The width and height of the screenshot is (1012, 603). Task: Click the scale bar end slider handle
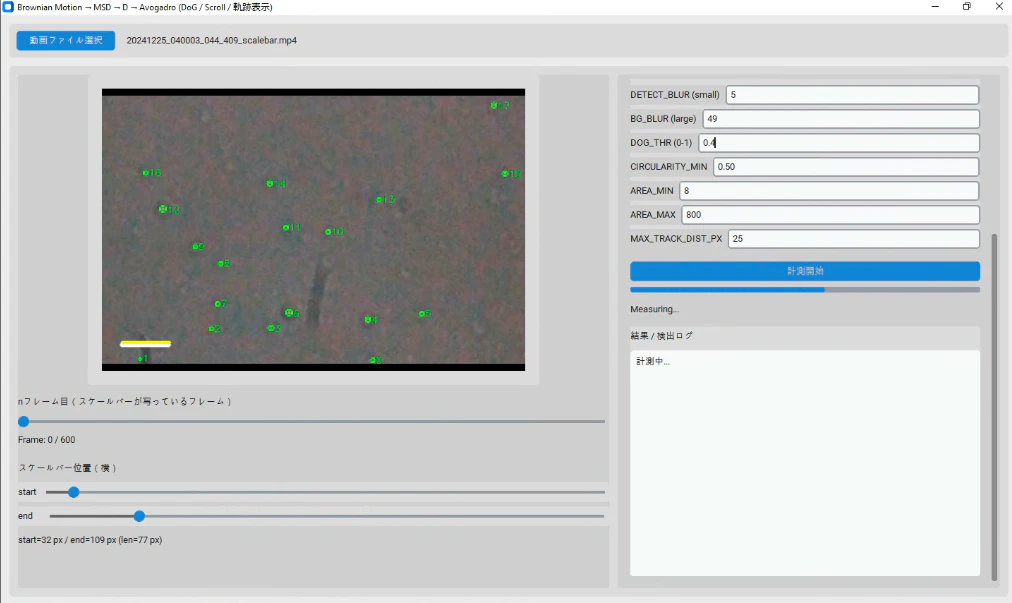click(139, 516)
